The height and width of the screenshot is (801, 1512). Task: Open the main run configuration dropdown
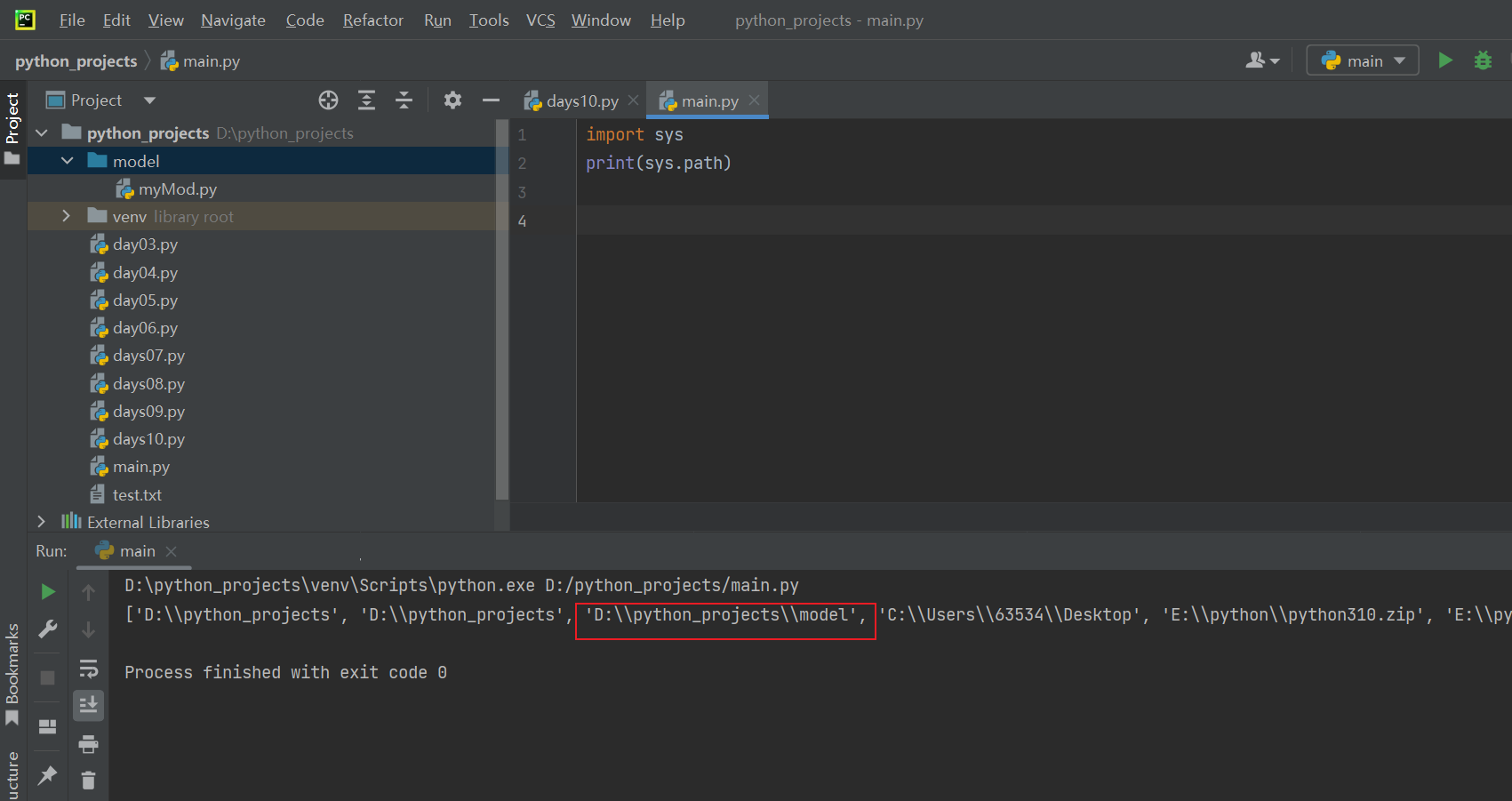pos(1363,60)
